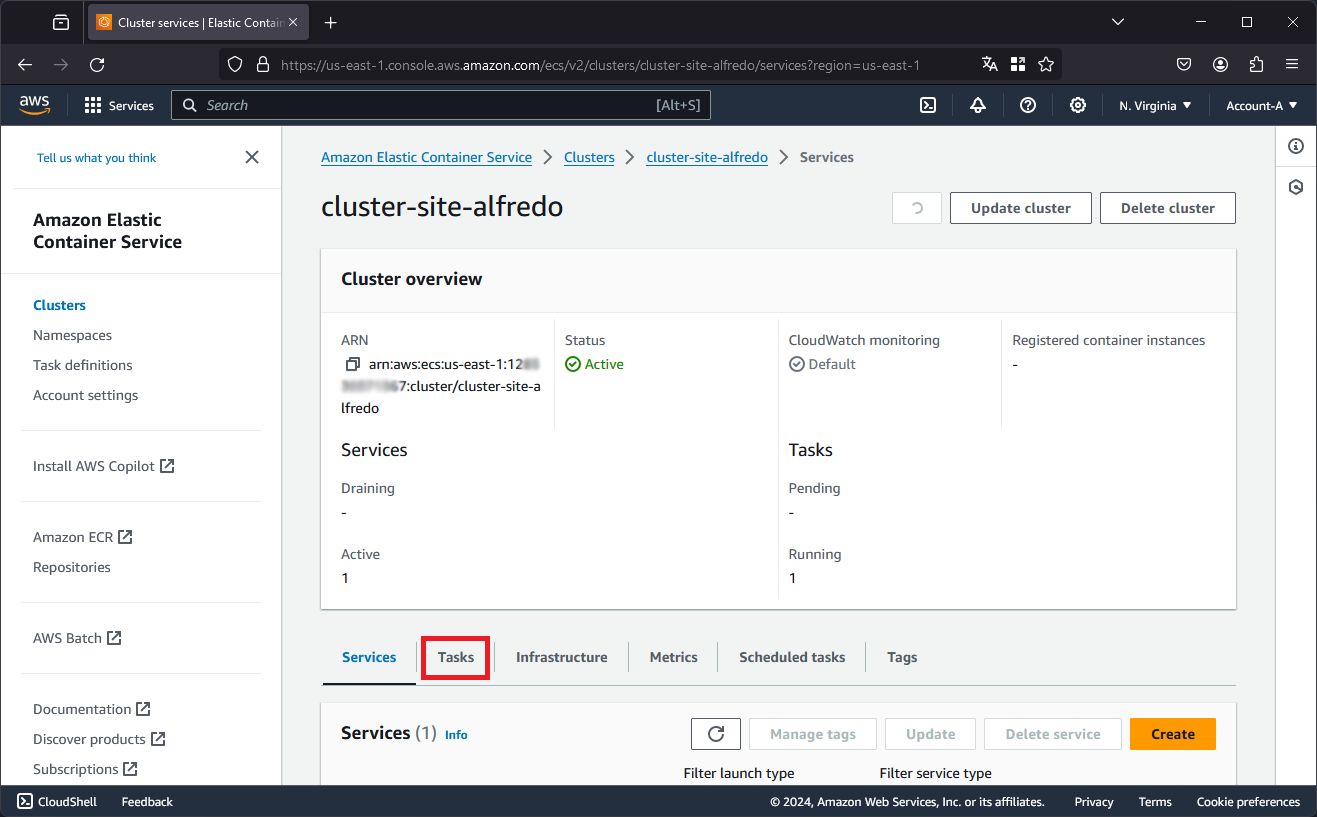Close the Cluster services browser tab

pyautogui.click(x=293, y=22)
